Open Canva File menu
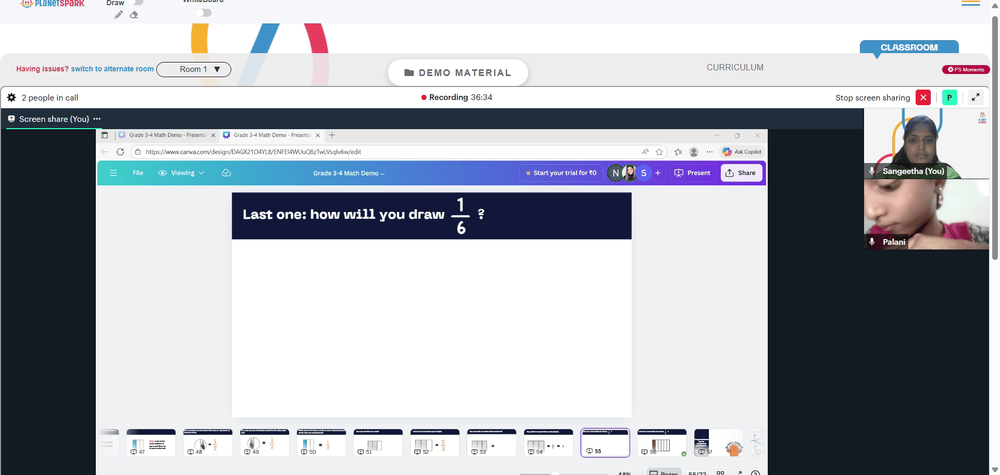Screen dimensions: 1000x475 pos(138,173)
